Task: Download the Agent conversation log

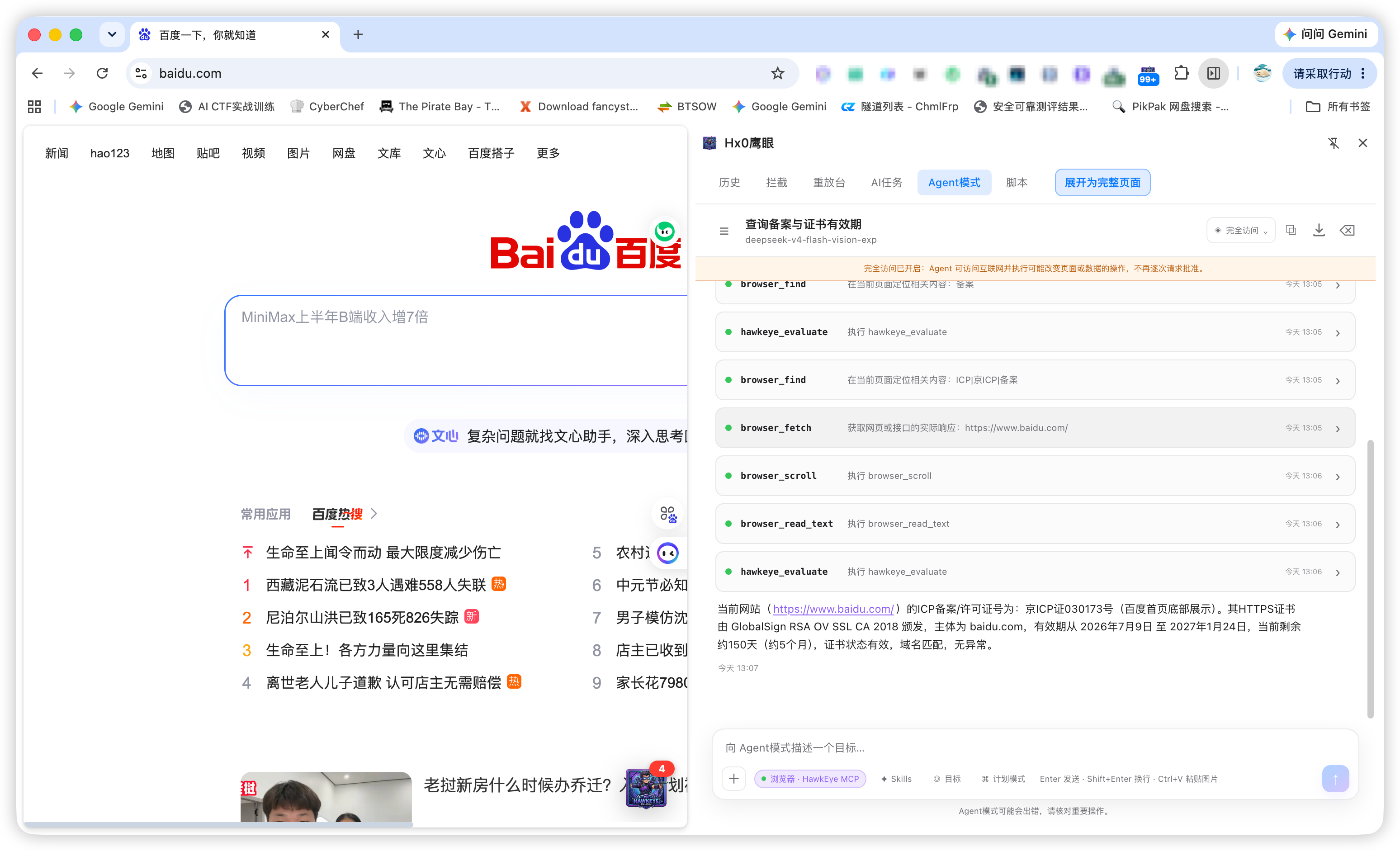Action: point(1319,230)
